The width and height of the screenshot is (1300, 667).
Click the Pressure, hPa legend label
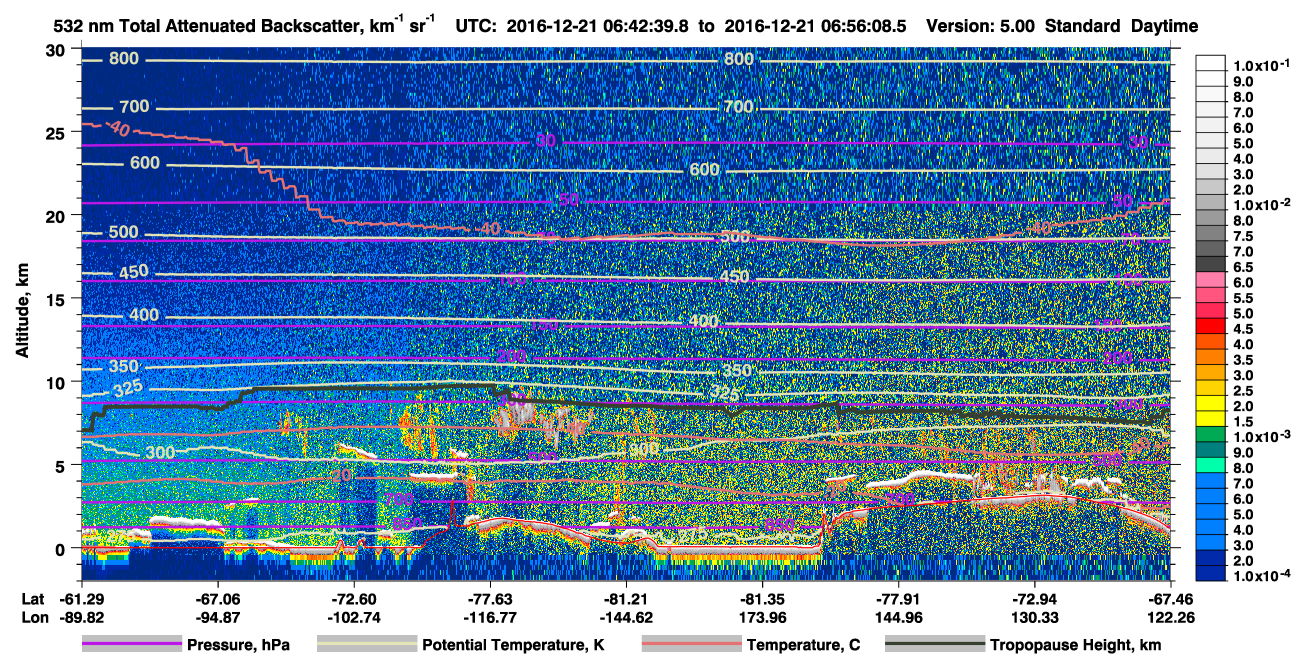pyautogui.click(x=237, y=645)
